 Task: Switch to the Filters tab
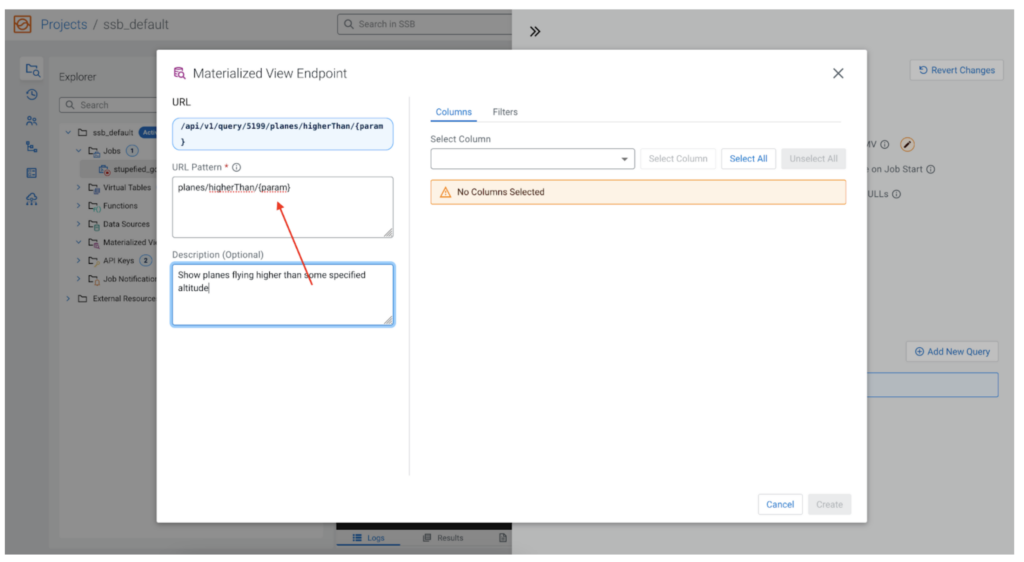[x=505, y=112]
